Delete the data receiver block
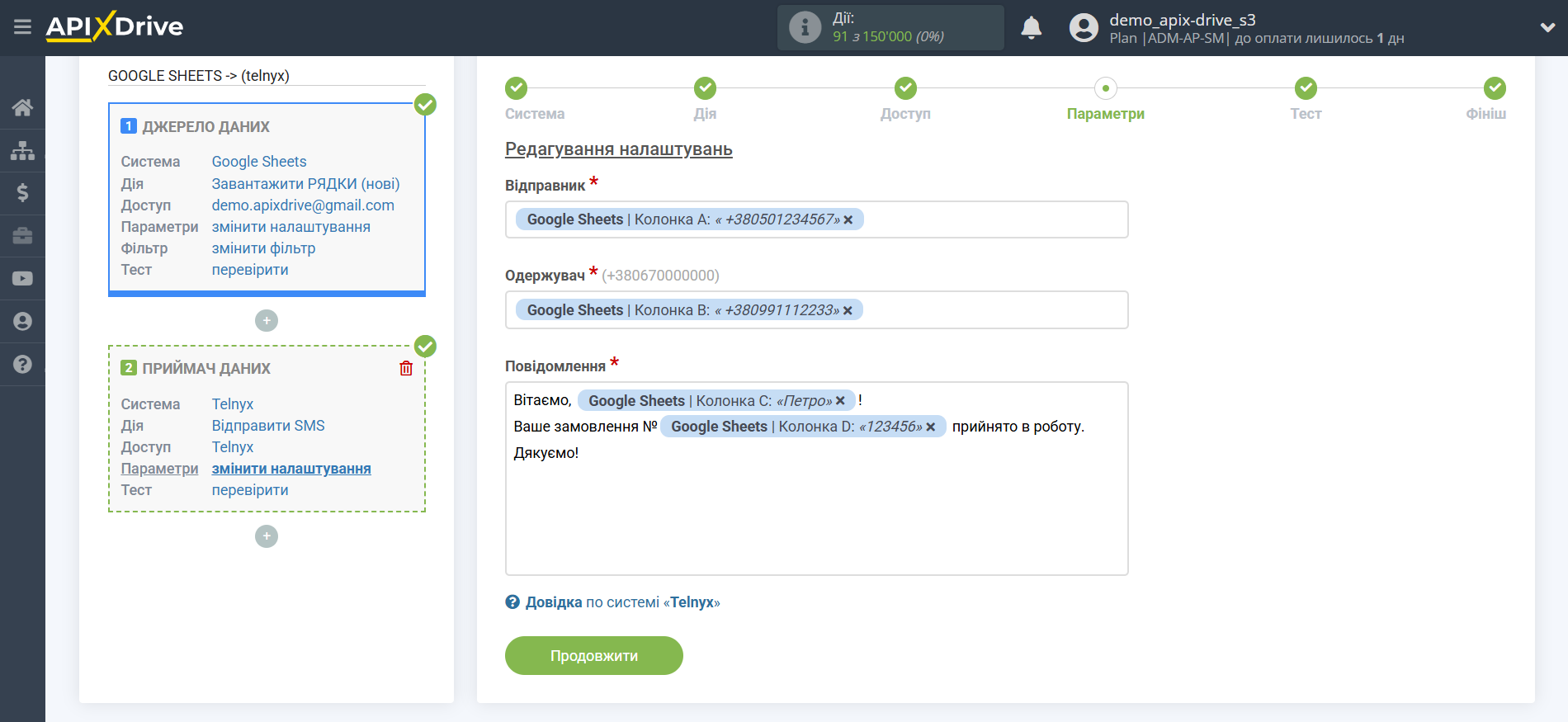This screenshot has height=722, width=1568. [406, 368]
